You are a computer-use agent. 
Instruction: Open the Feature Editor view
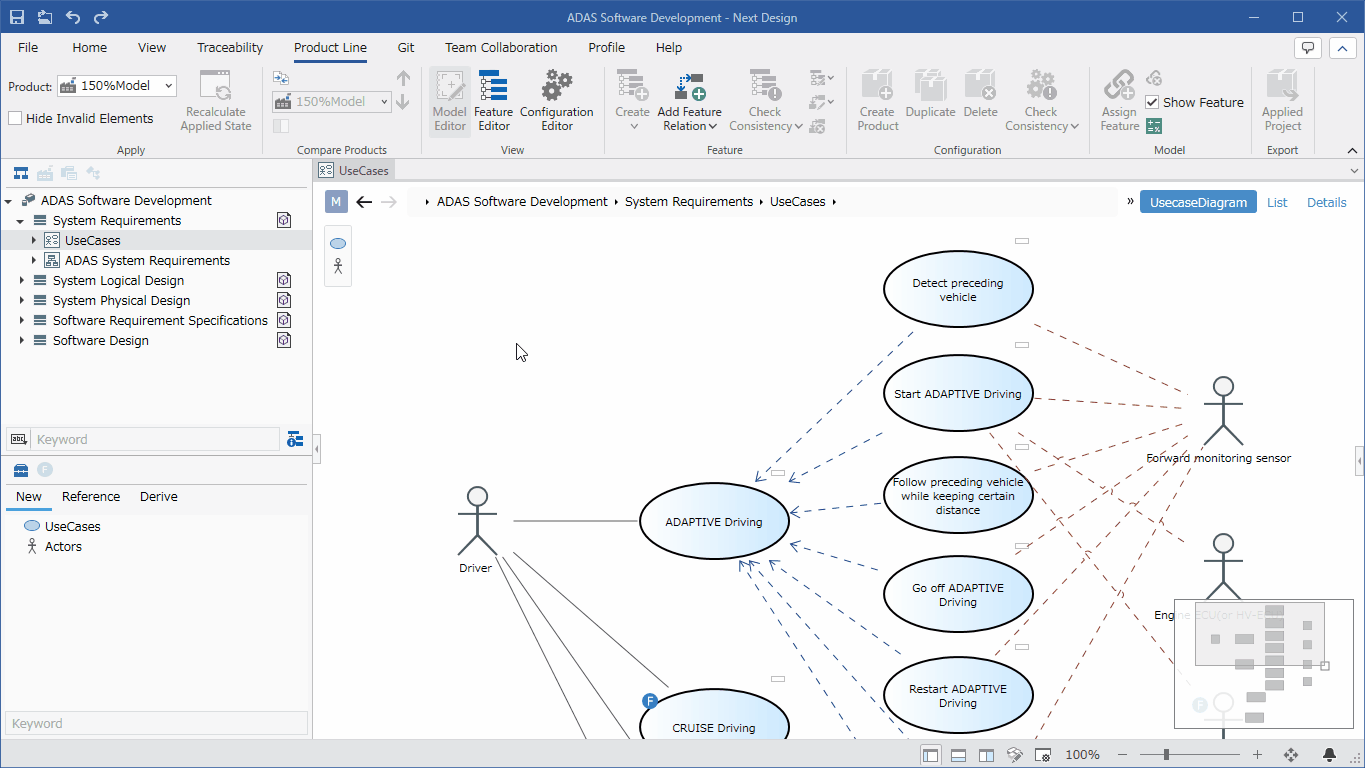[x=493, y=101]
